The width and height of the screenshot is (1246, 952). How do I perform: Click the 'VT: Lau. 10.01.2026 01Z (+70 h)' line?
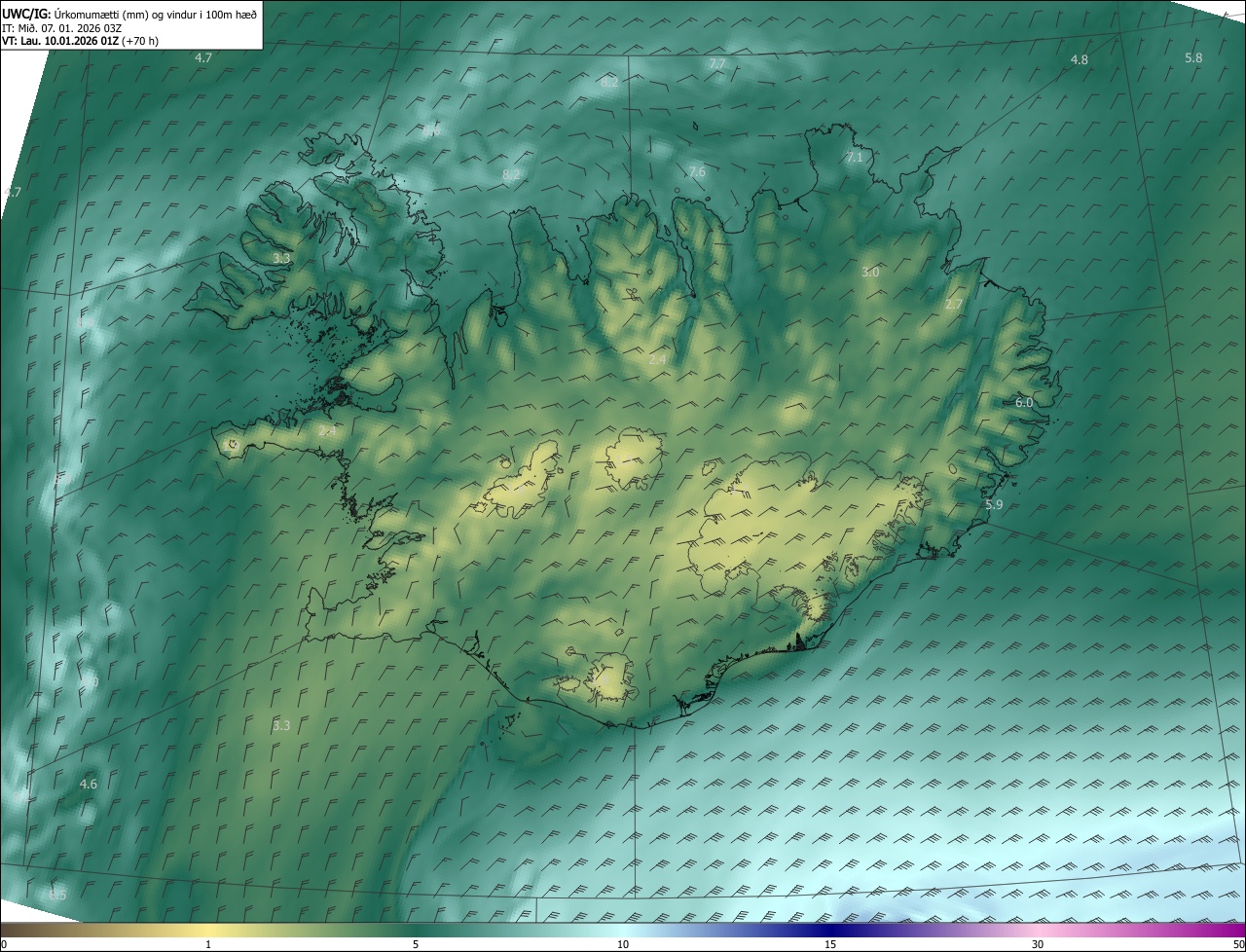(x=81, y=41)
